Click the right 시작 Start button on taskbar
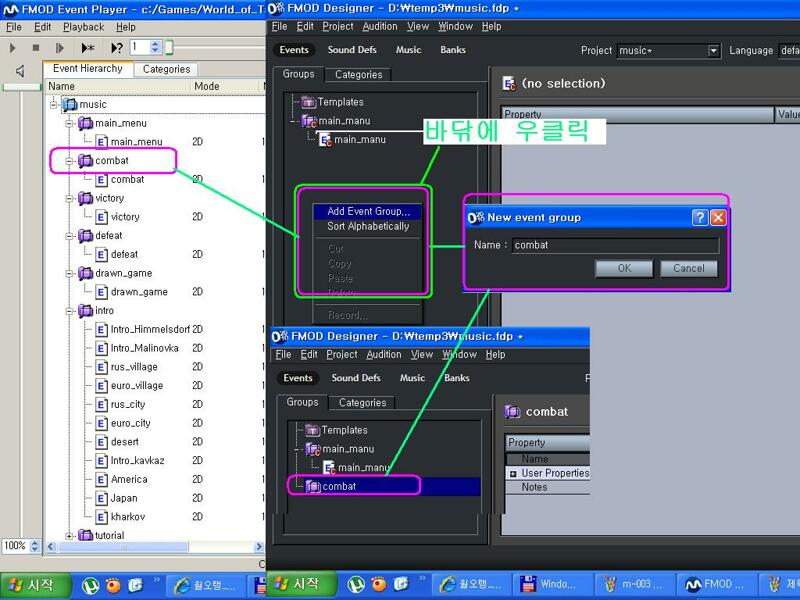Viewport: 800px width, 600px height. pyautogui.click(x=302, y=584)
